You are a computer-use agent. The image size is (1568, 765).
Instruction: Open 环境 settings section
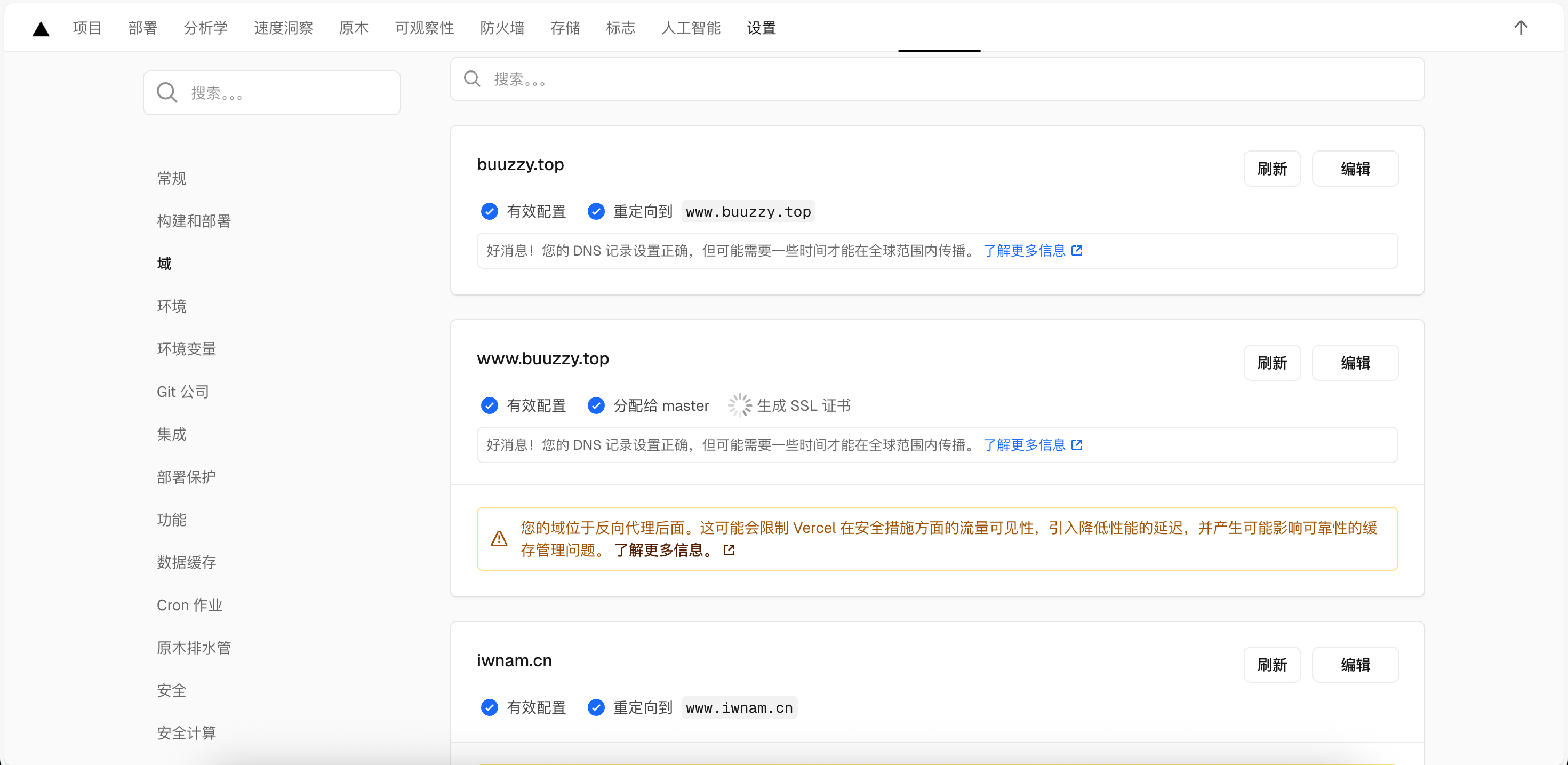point(172,306)
